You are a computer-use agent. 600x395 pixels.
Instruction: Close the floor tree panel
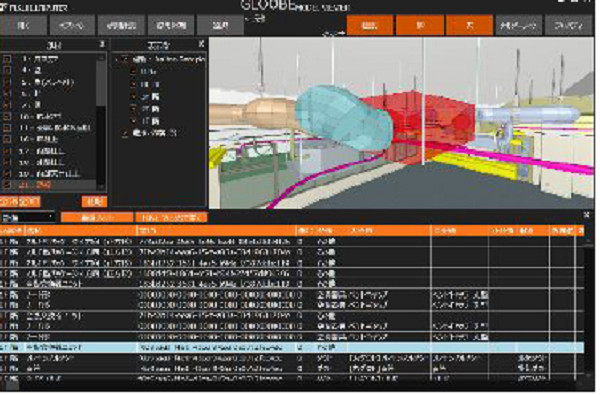[x=202, y=44]
